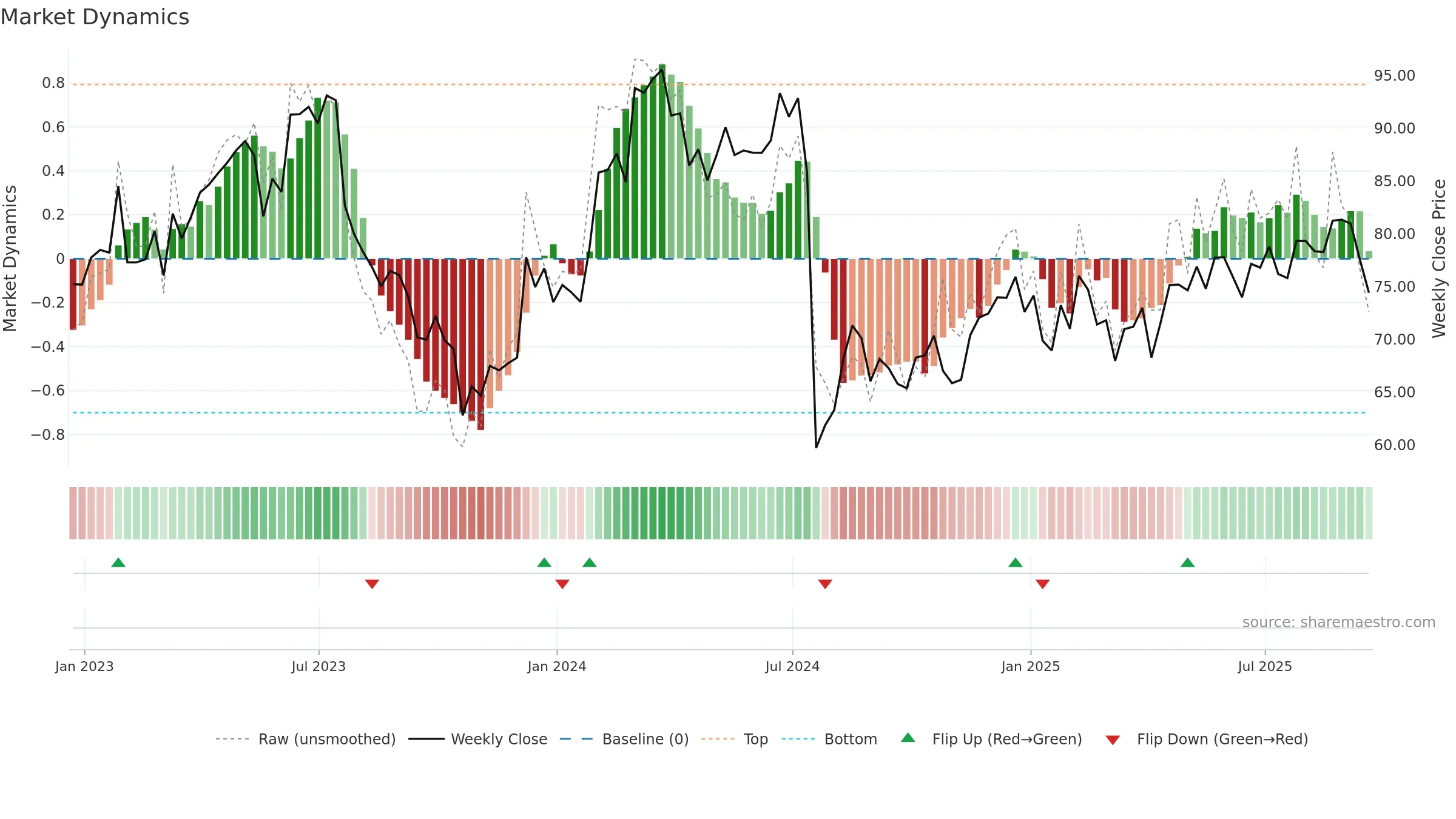Click the red Flip Down legend triangle icon
1456x819 pixels.
click(1113, 740)
